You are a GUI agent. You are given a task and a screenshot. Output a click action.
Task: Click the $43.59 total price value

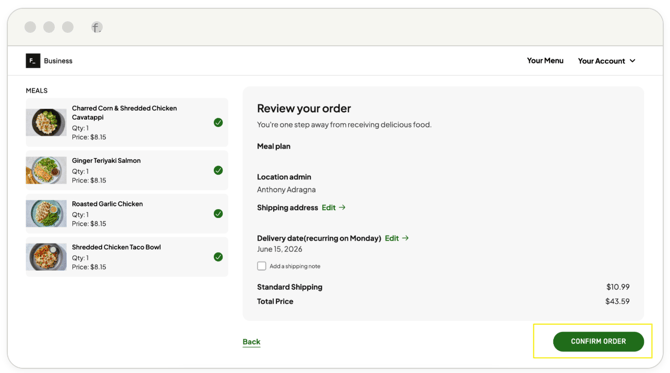click(x=617, y=302)
